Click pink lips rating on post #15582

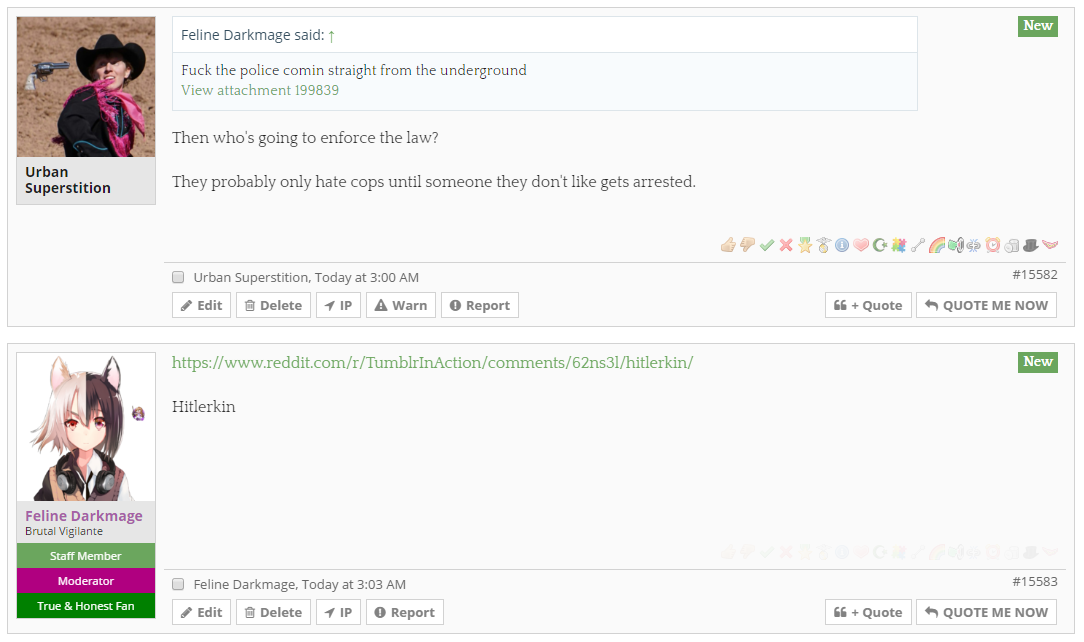[x=1050, y=245]
